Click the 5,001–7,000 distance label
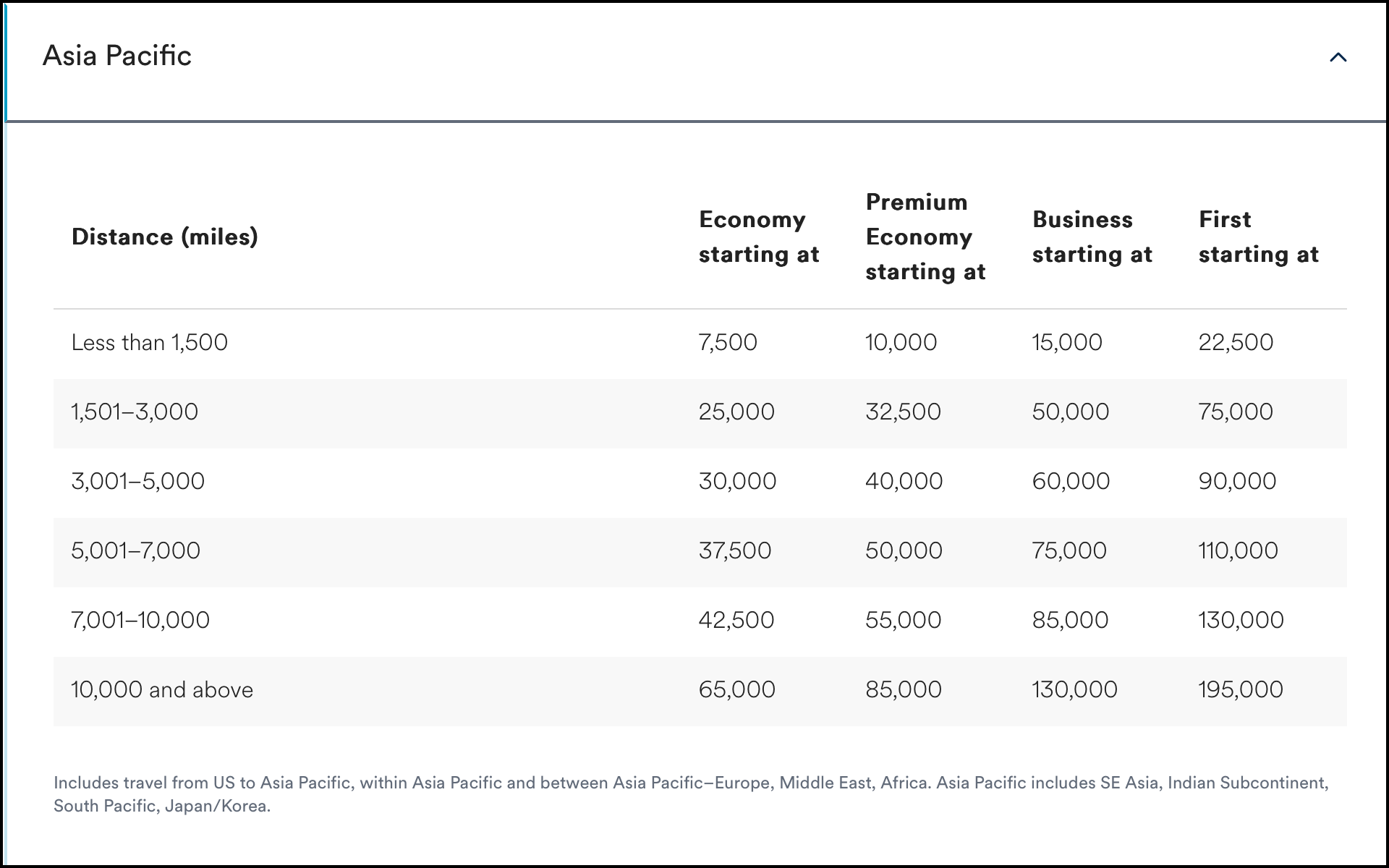The height and width of the screenshot is (868, 1389). (136, 550)
